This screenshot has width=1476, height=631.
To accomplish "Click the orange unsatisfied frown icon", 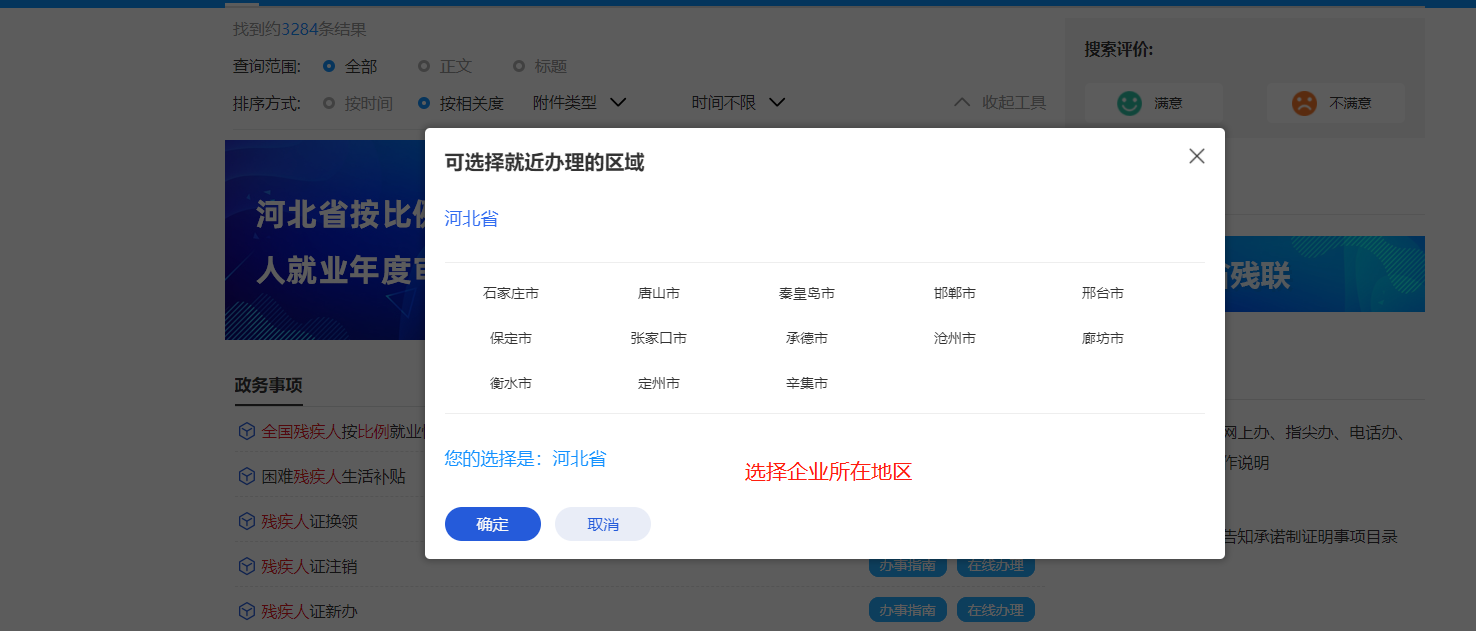I will 1304,103.
